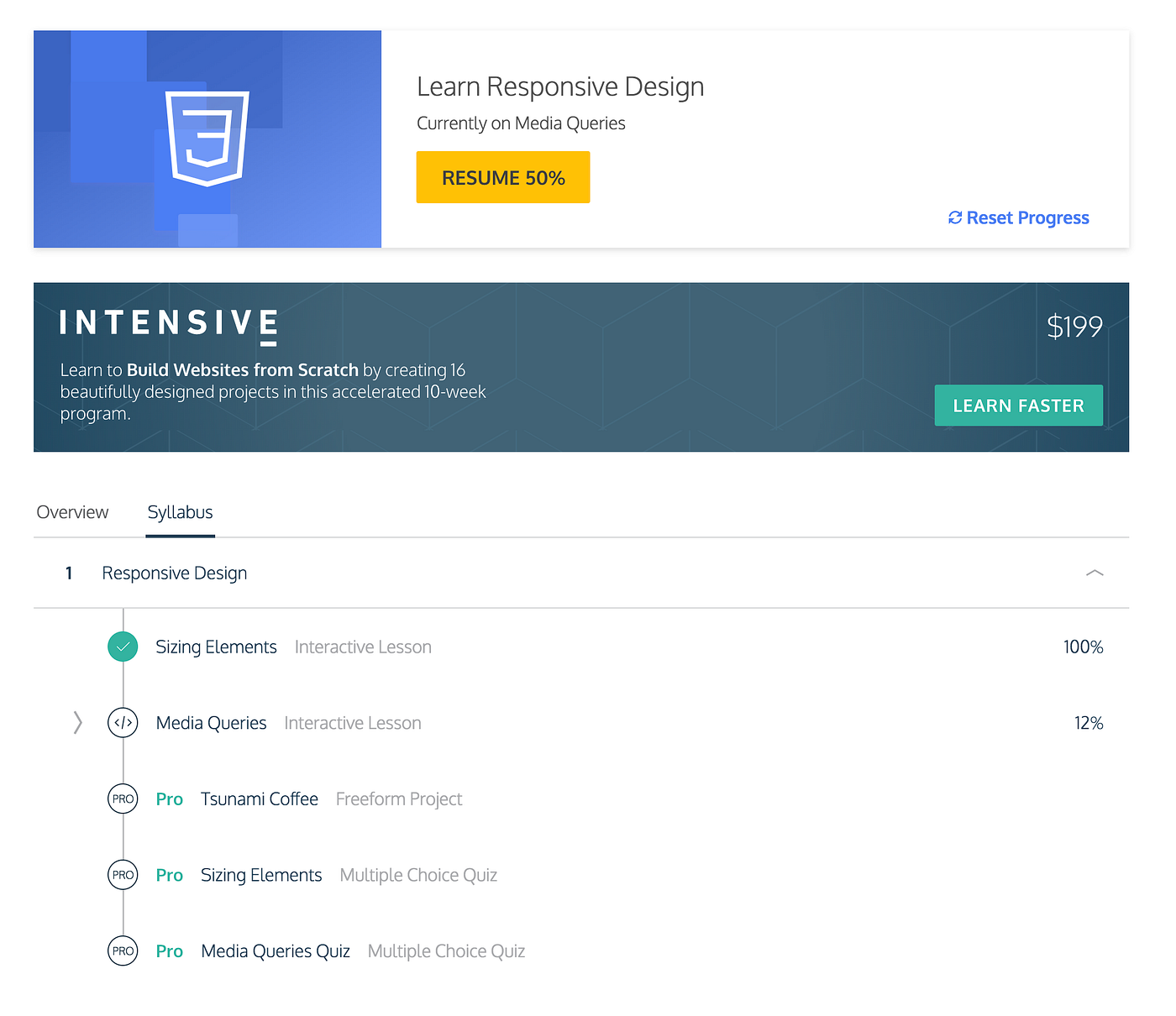
Task: Click the refresh icon beside Reset Progress
Action: coord(954,217)
